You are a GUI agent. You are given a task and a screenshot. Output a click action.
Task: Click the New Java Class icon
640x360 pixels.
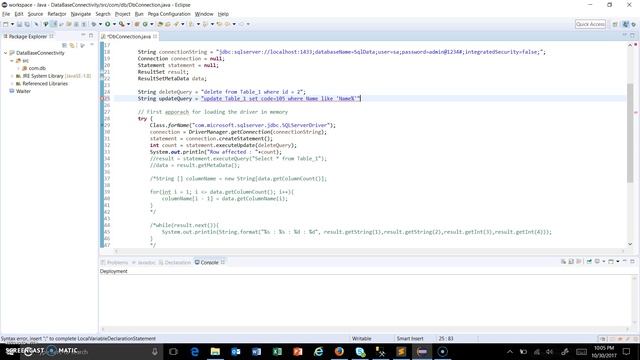coord(145,24)
